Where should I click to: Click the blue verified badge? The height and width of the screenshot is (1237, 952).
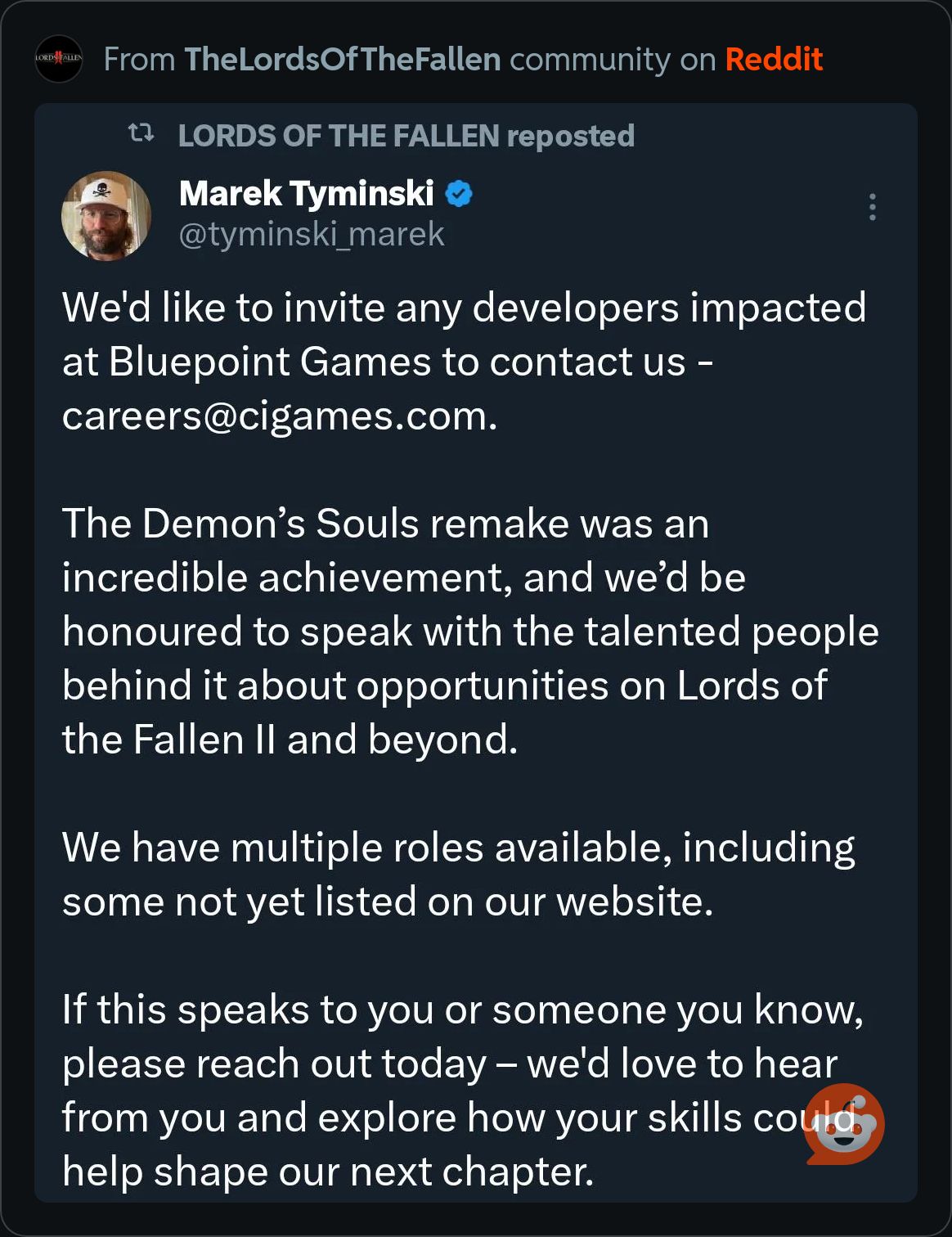tap(459, 194)
